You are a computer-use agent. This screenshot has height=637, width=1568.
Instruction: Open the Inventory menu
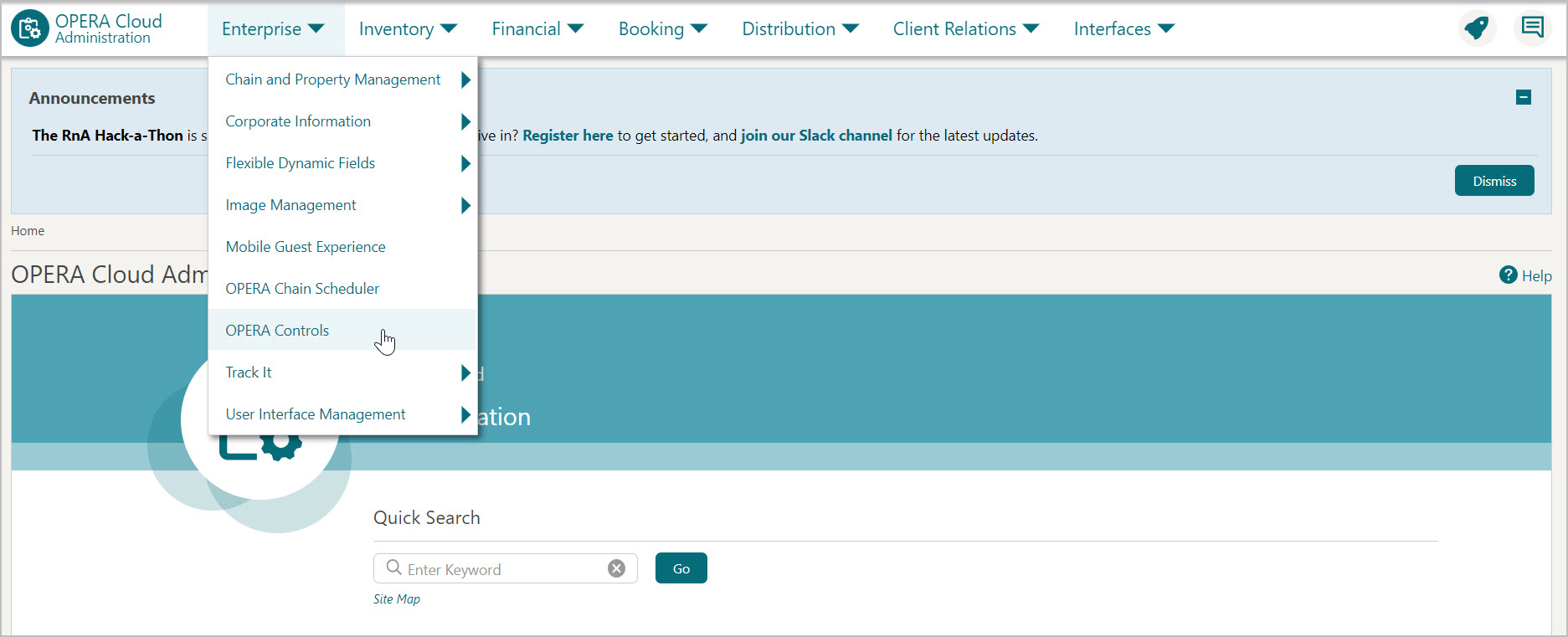click(408, 28)
